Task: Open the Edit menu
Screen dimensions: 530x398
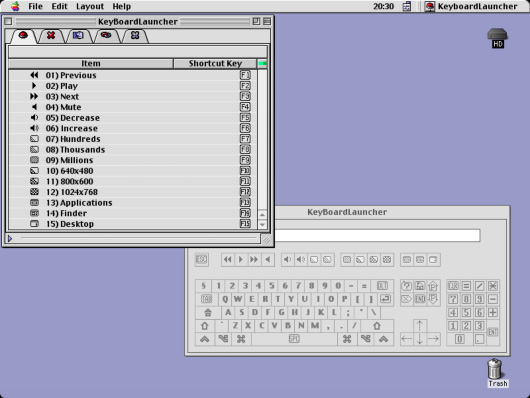Action: point(59,6)
